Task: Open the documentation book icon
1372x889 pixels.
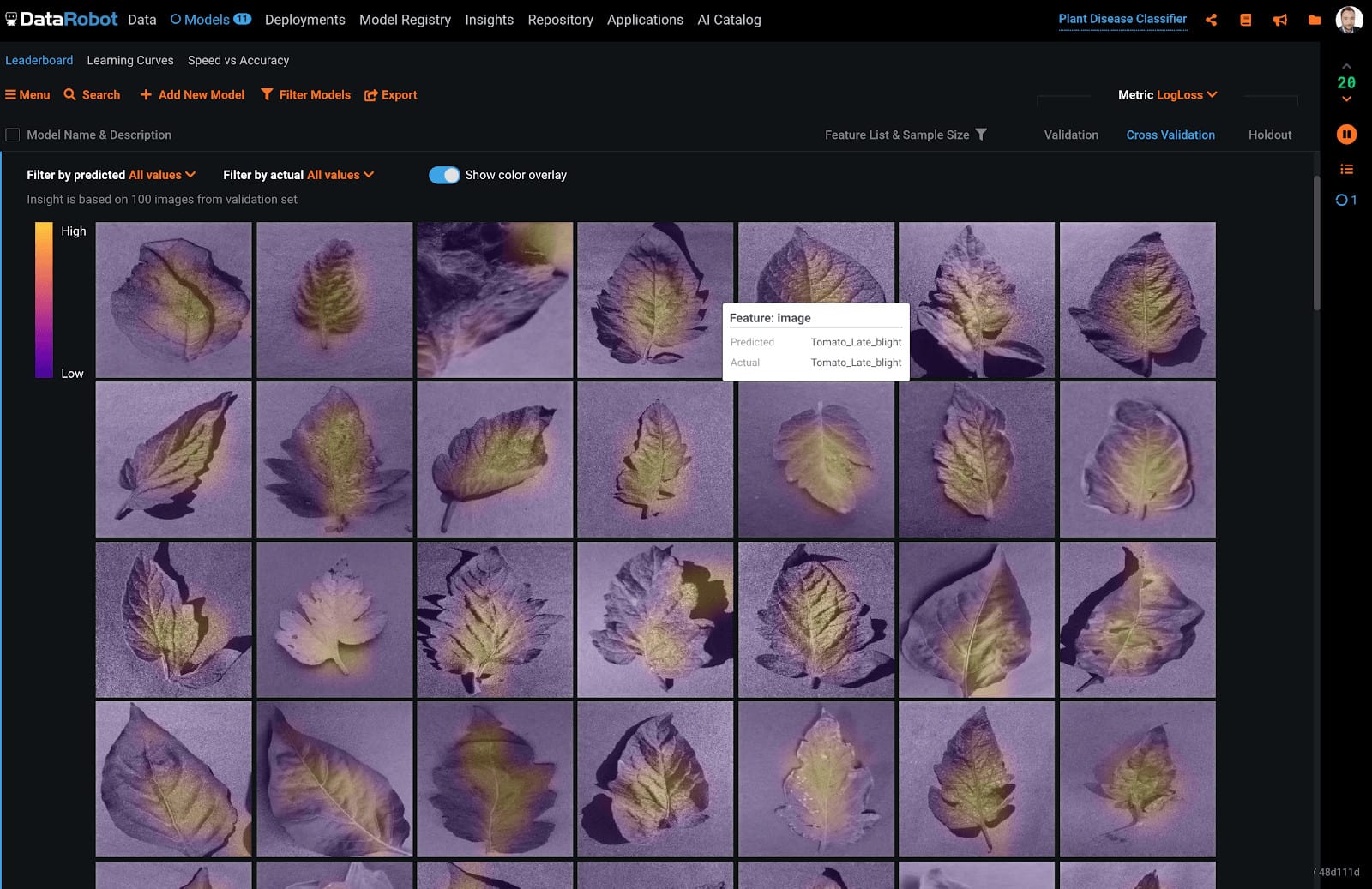Action: (x=1246, y=20)
